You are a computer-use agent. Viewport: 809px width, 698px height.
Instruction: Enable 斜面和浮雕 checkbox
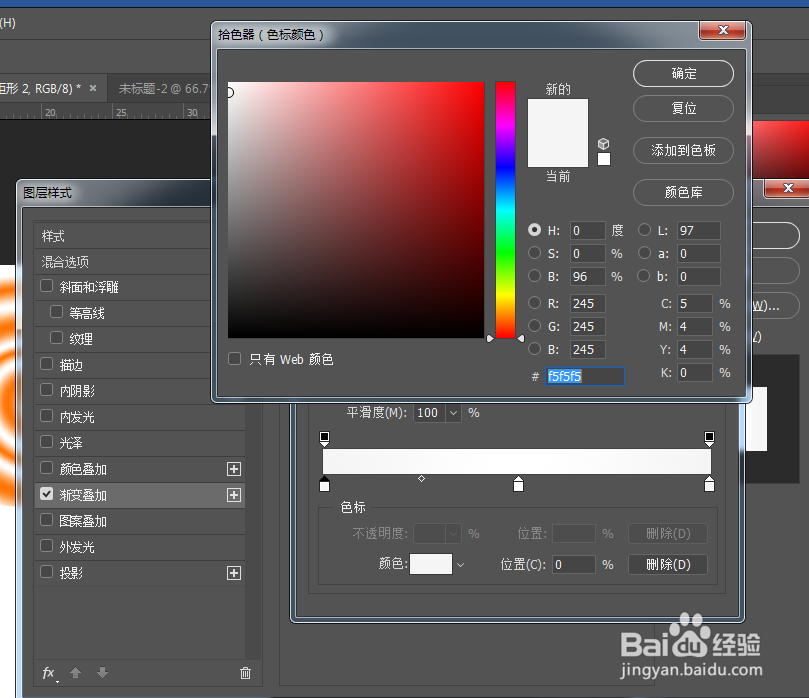pyautogui.click(x=46, y=286)
